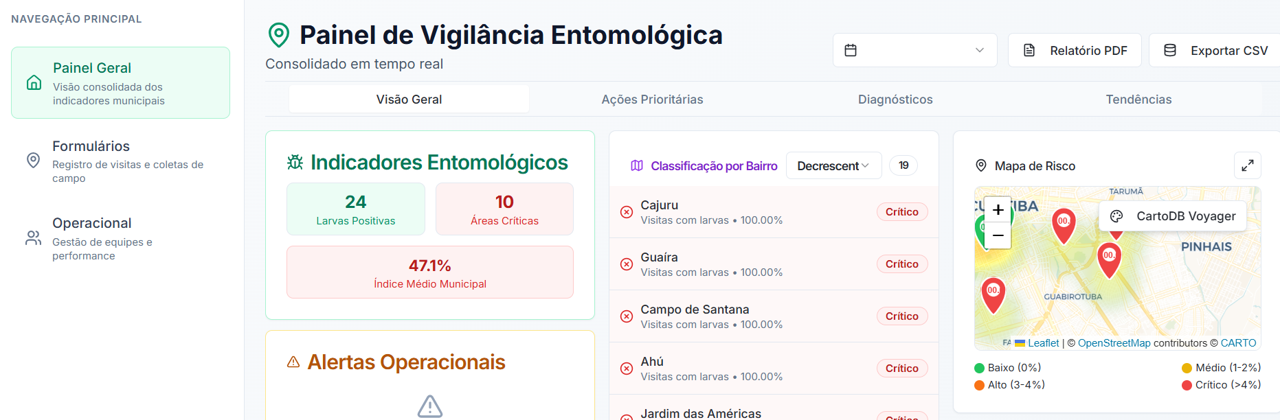Download the Relatório PDF report
The image size is (1280, 420).
1075,50
